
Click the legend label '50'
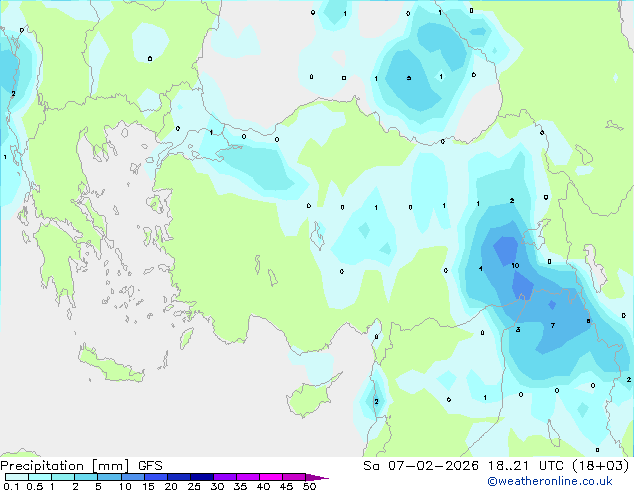click(309, 486)
